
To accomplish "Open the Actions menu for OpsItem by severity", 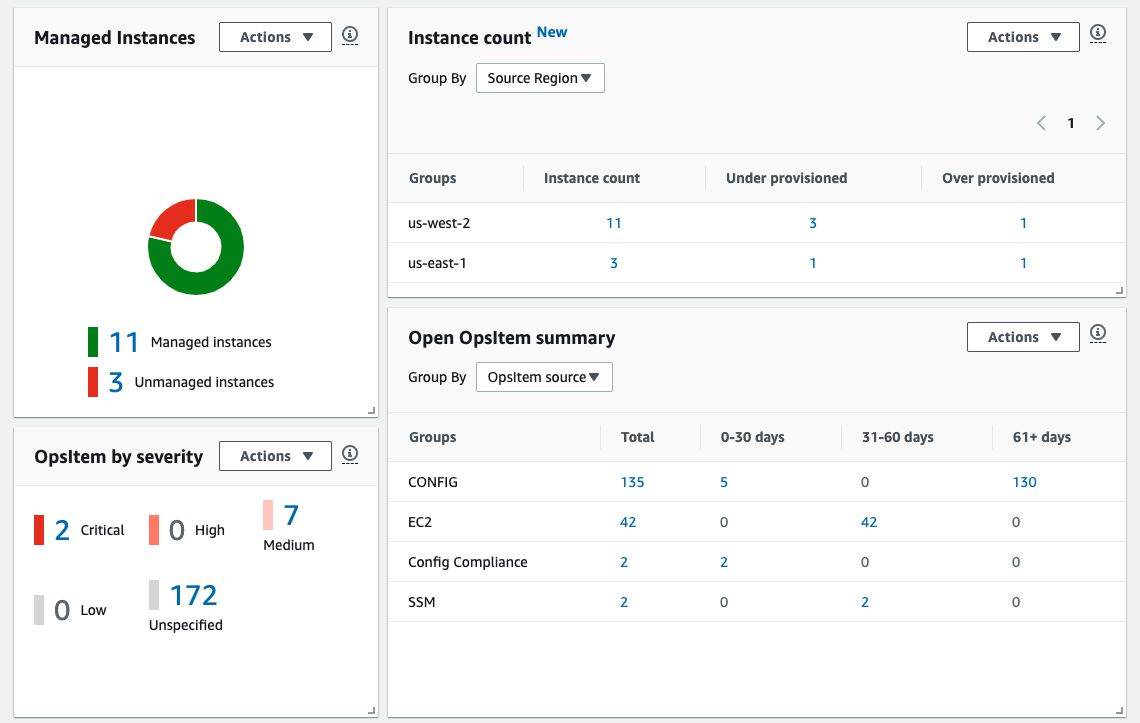I will 275,455.
